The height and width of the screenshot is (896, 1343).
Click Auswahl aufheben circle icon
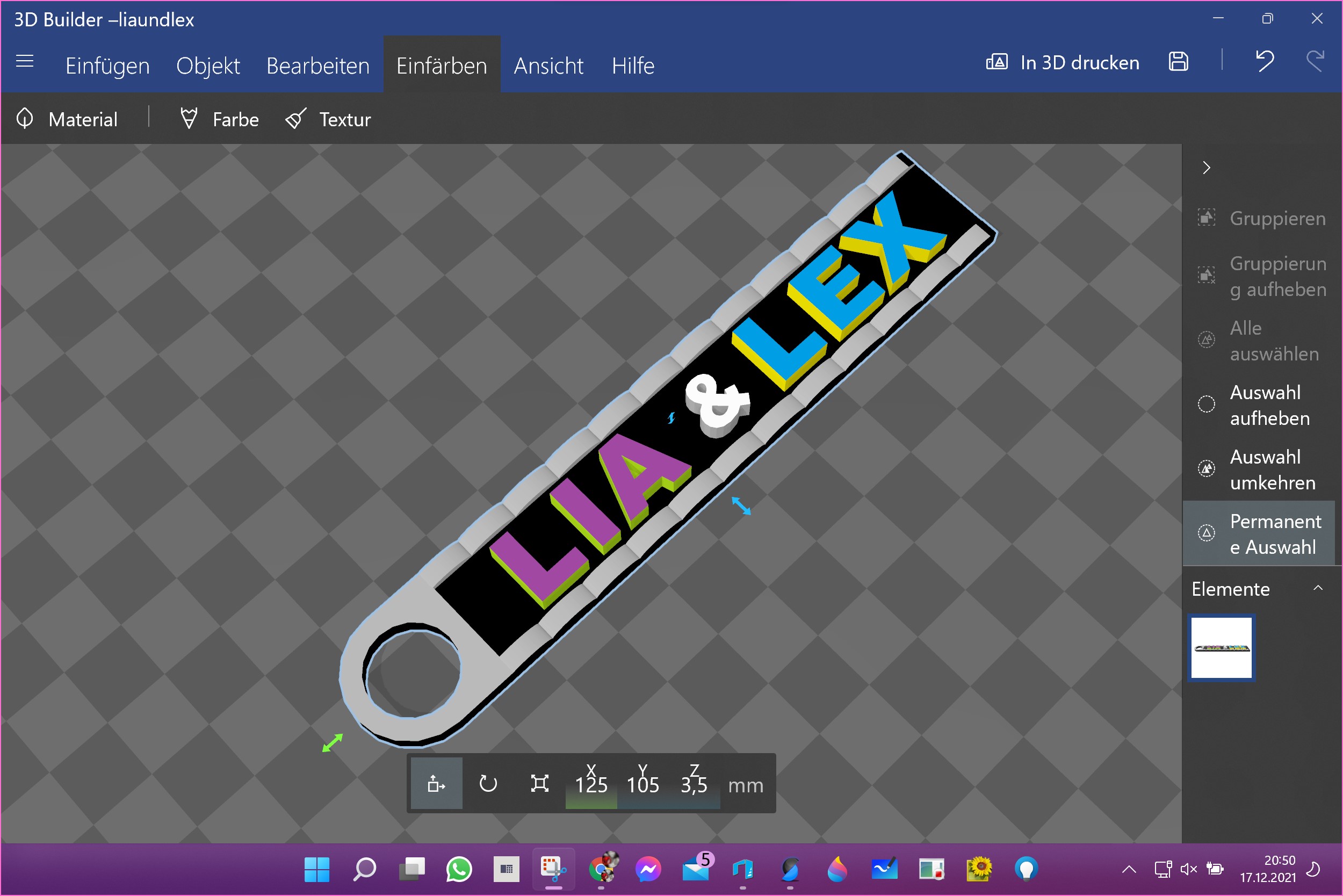tap(1207, 404)
